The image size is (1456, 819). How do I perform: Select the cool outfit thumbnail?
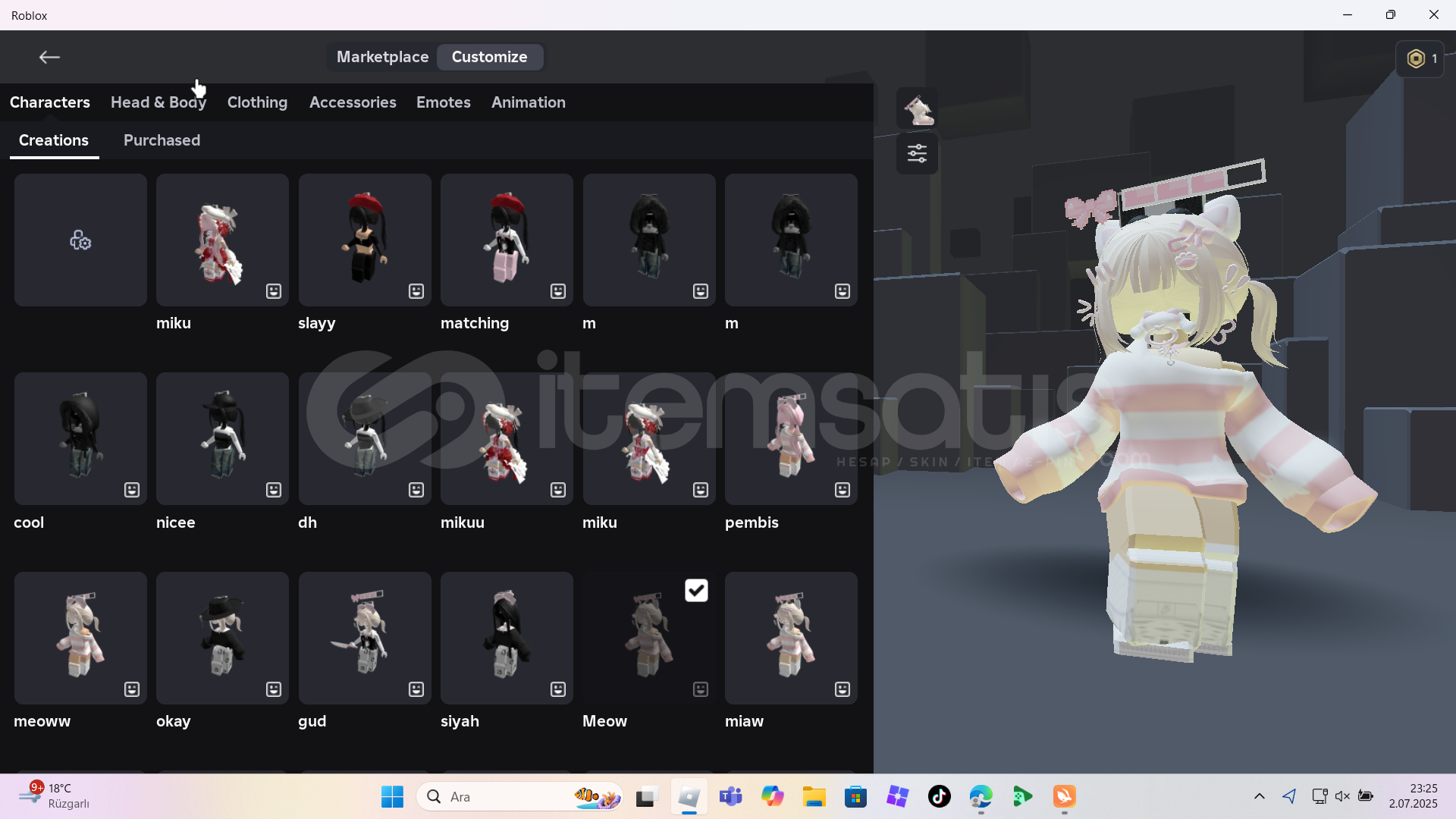pyautogui.click(x=80, y=439)
